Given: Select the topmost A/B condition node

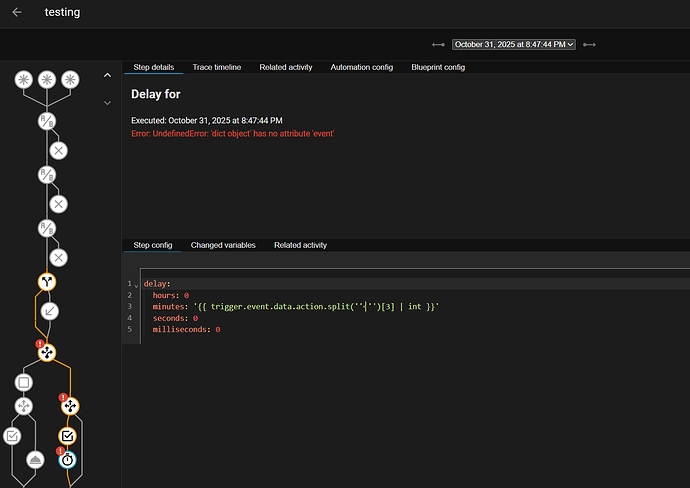Looking at the screenshot, I should coord(47,122).
